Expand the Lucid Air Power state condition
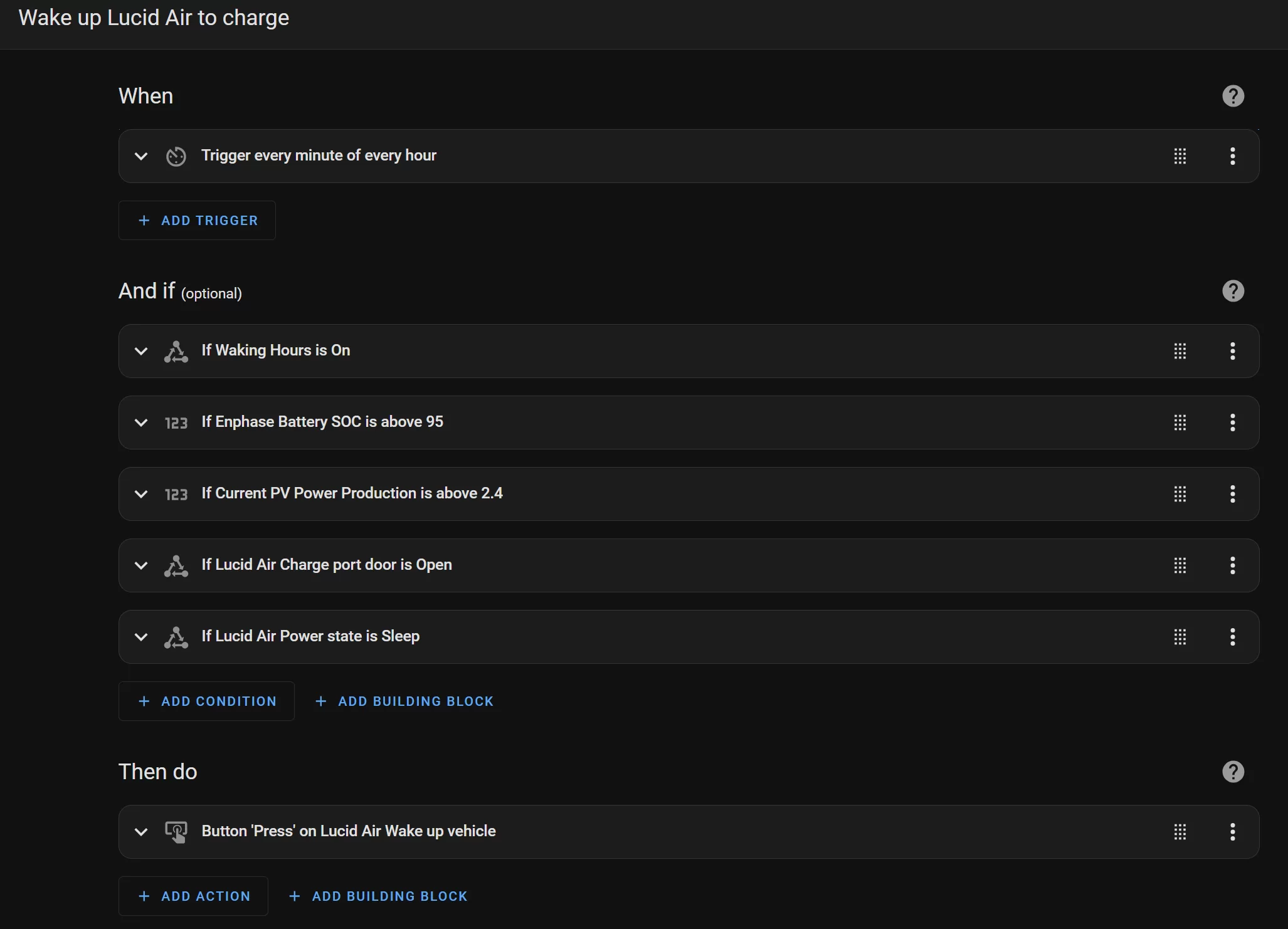 point(141,637)
